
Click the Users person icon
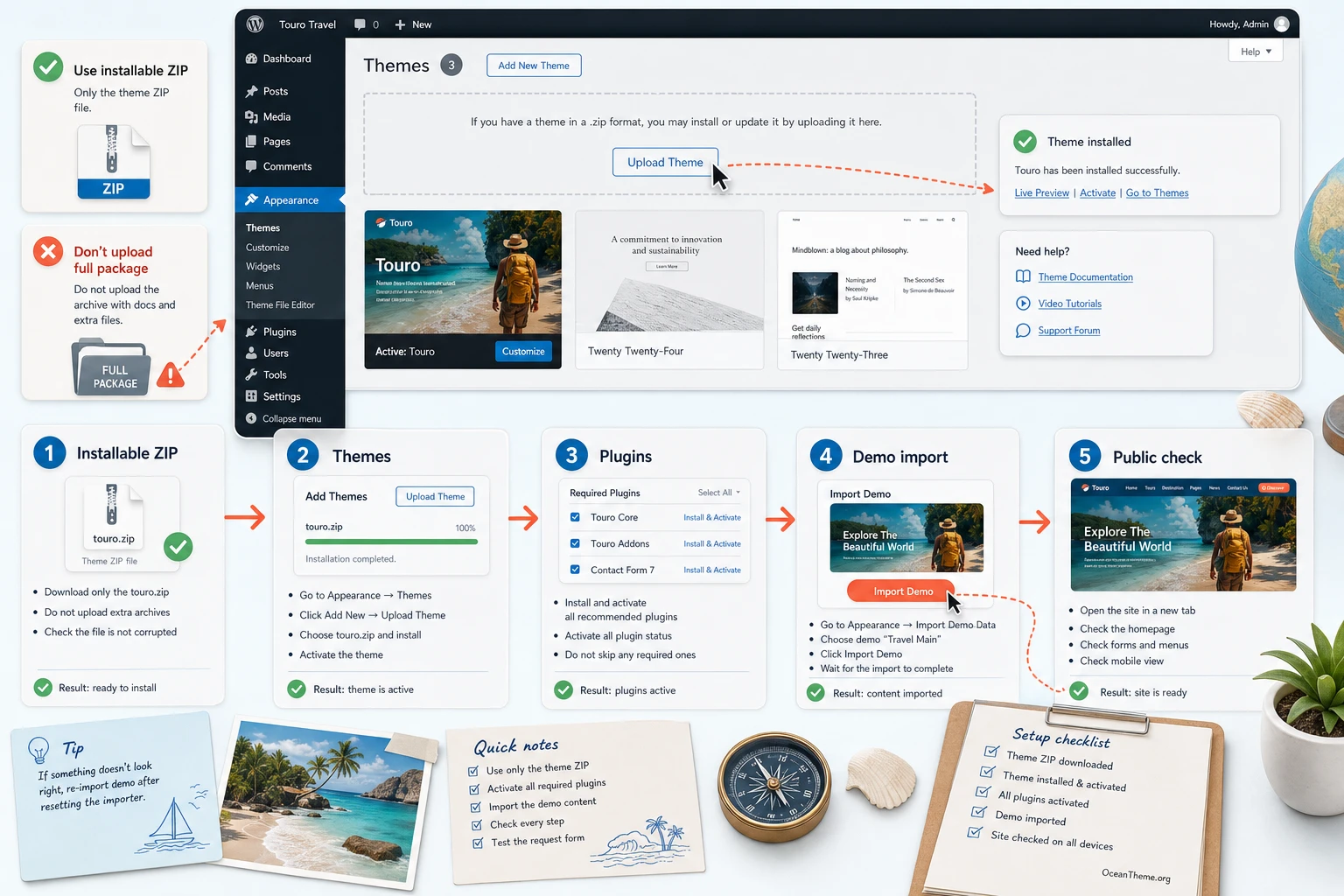coord(251,353)
